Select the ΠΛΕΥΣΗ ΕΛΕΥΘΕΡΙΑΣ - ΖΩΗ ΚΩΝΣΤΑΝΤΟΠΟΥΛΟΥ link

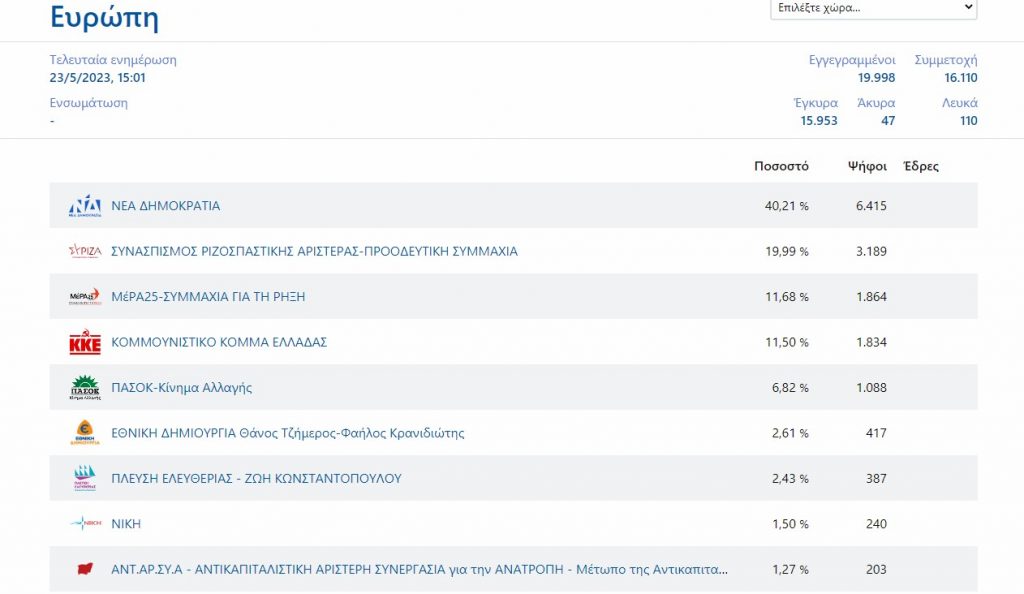[256, 479]
